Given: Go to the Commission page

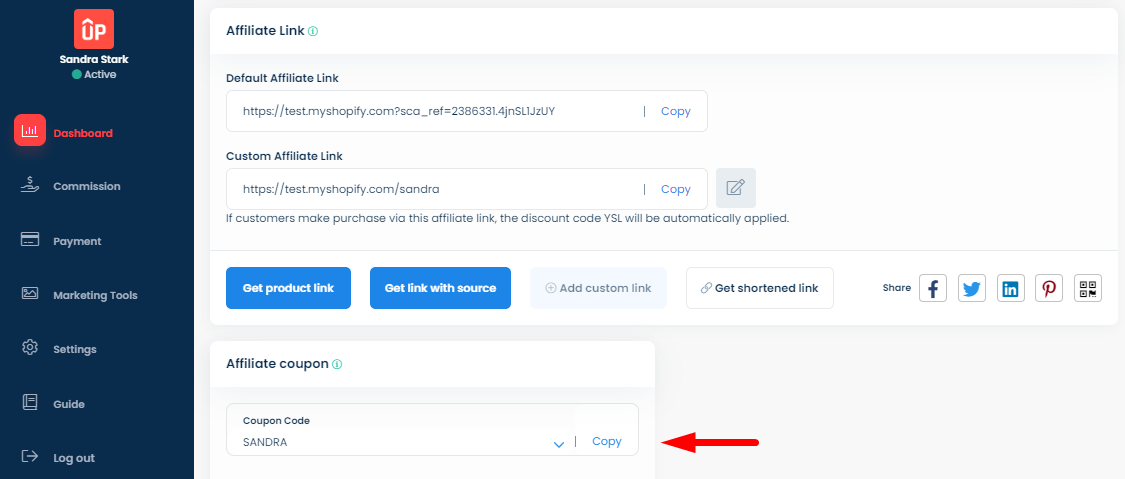Looking at the screenshot, I should pos(86,186).
